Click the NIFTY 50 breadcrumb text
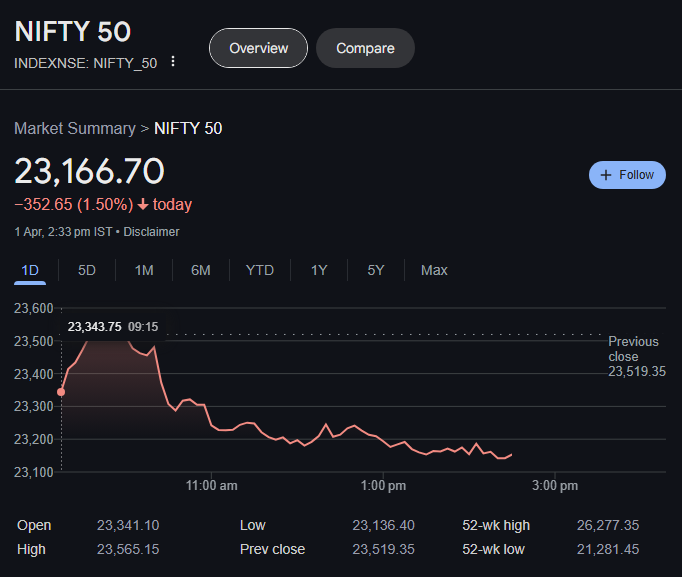 tap(188, 129)
